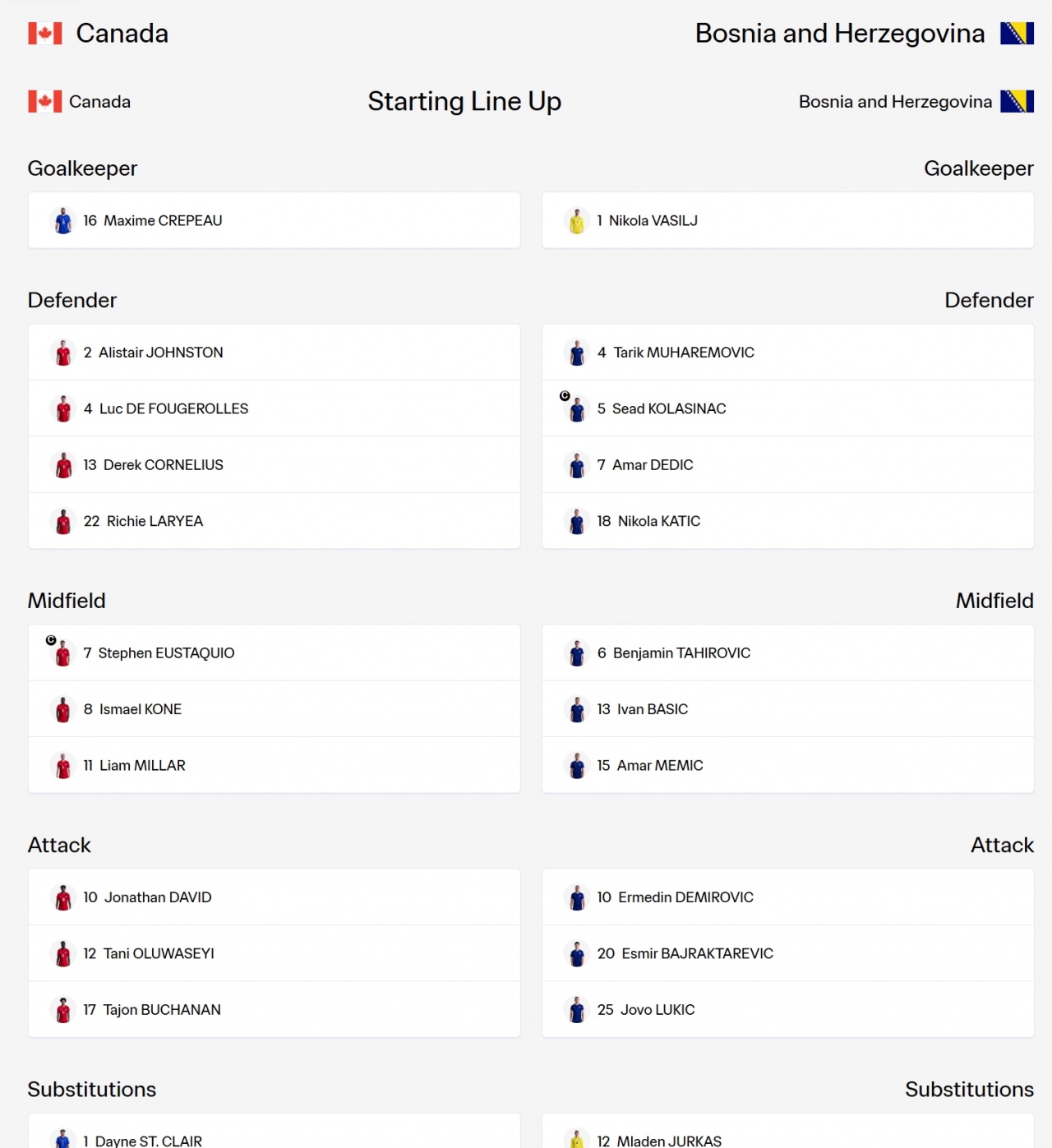
Task: Select Tajon BUCHANAN in the Attack list
Action: coord(275,1009)
